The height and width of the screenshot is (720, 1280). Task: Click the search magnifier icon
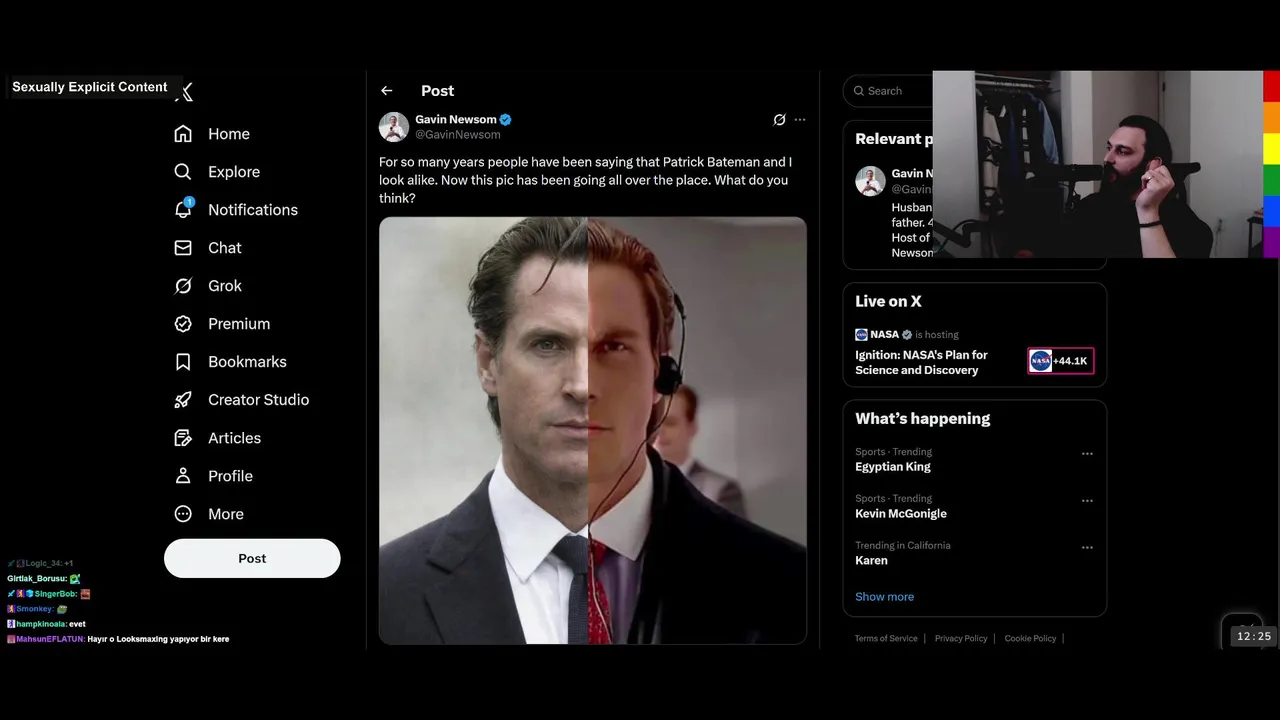(859, 91)
